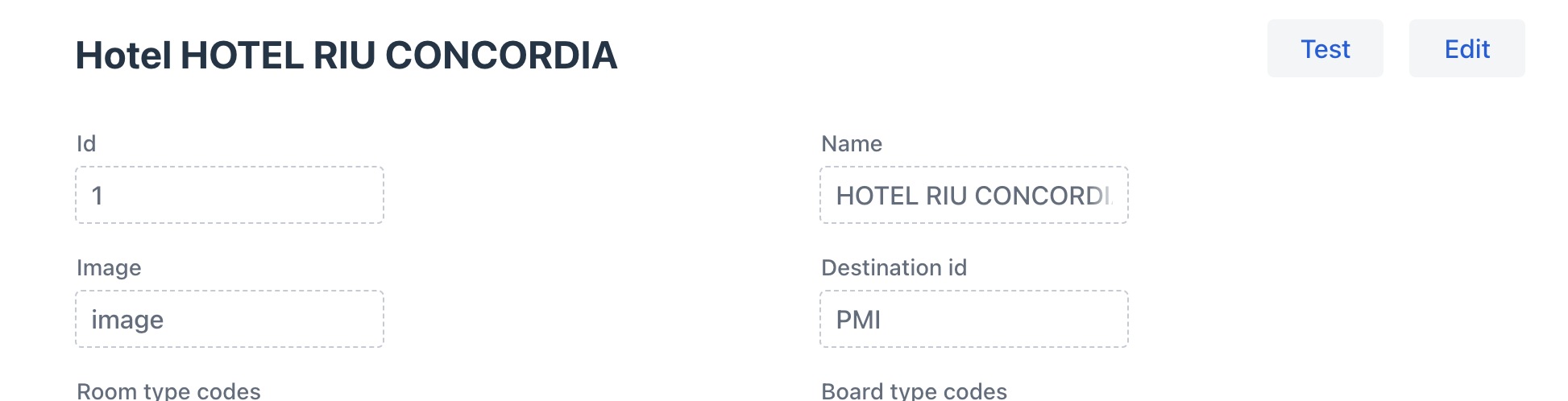The height and width of the screenshot is (401, 1568).
Task: Click the Room type codes label
Action: (168, 391)
